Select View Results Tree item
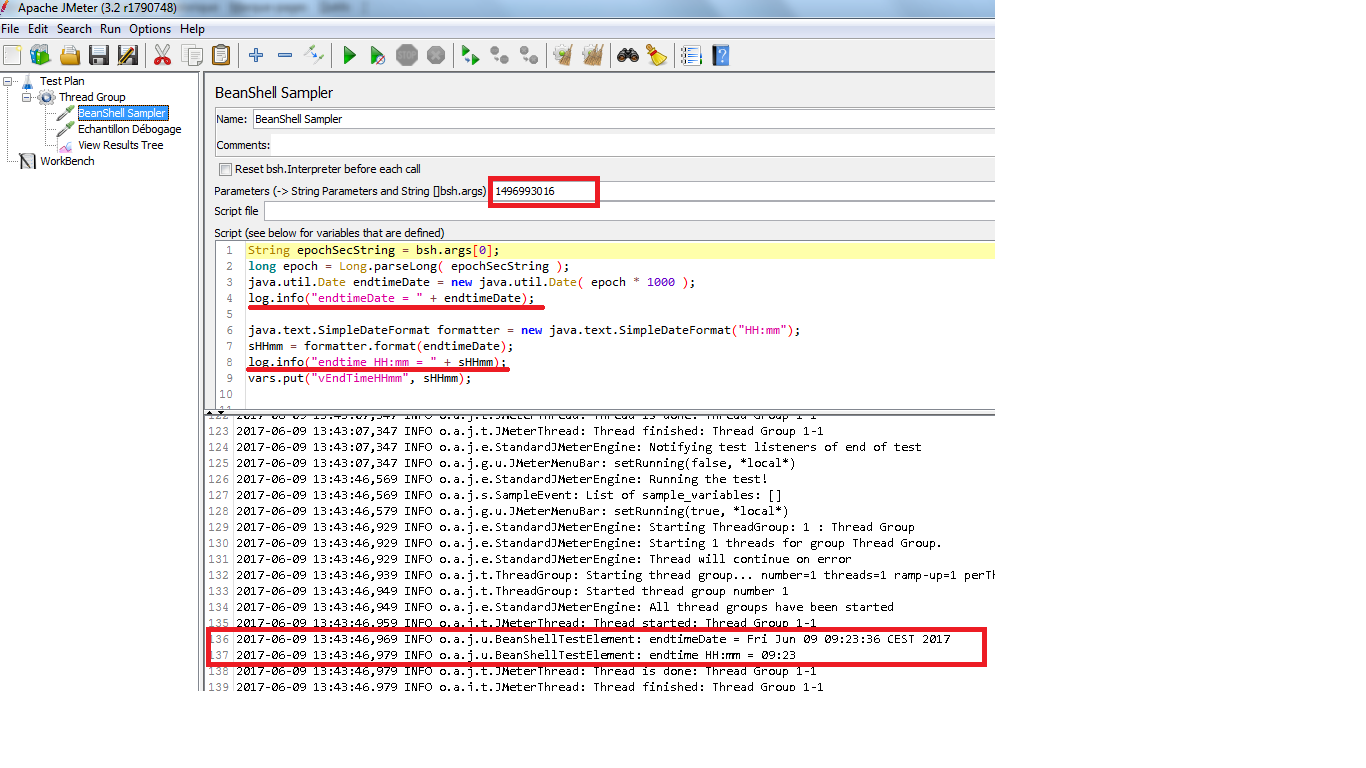The image size is (1366, 768). (120, 145)
